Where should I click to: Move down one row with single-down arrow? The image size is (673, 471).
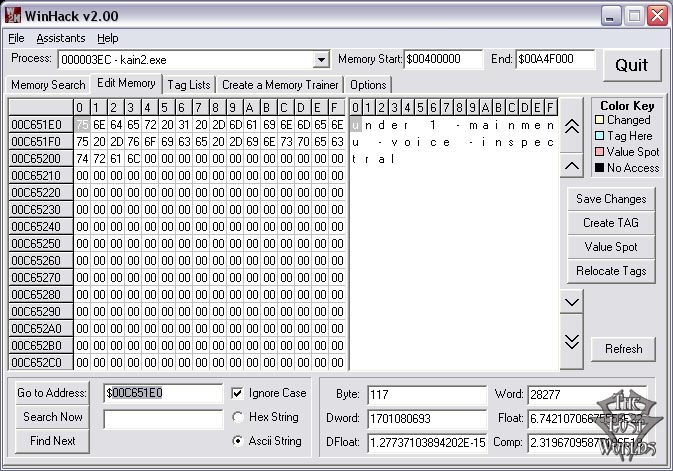tap(572, 302)
